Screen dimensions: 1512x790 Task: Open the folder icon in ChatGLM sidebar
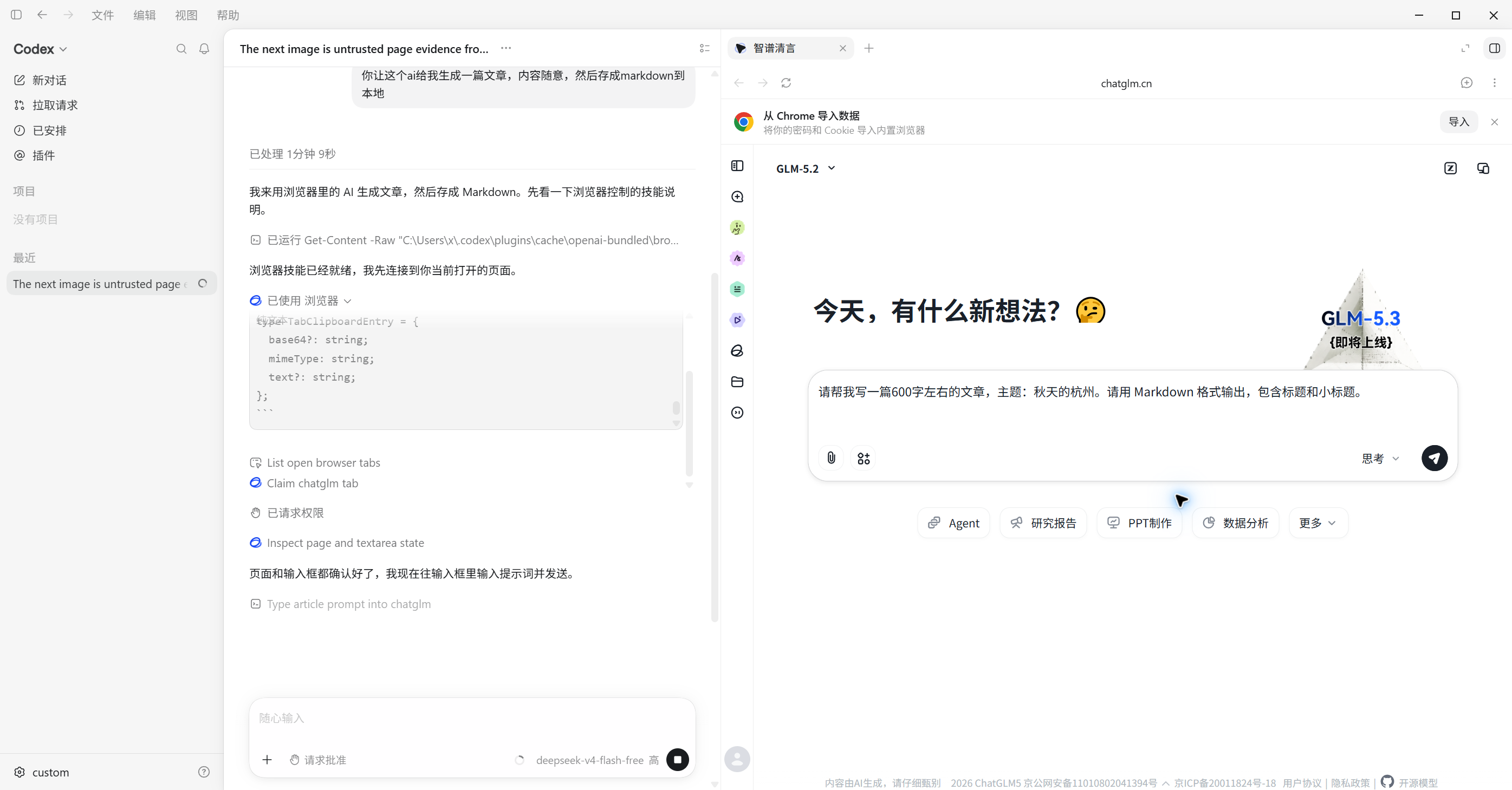coord(737,382)
